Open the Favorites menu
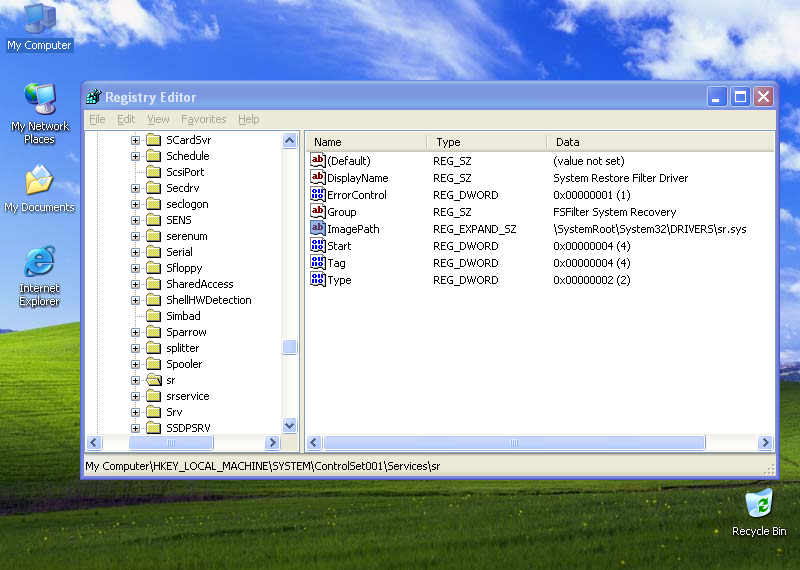The height and width of the screenshot is (570, 800). click(x=204, y=119)
